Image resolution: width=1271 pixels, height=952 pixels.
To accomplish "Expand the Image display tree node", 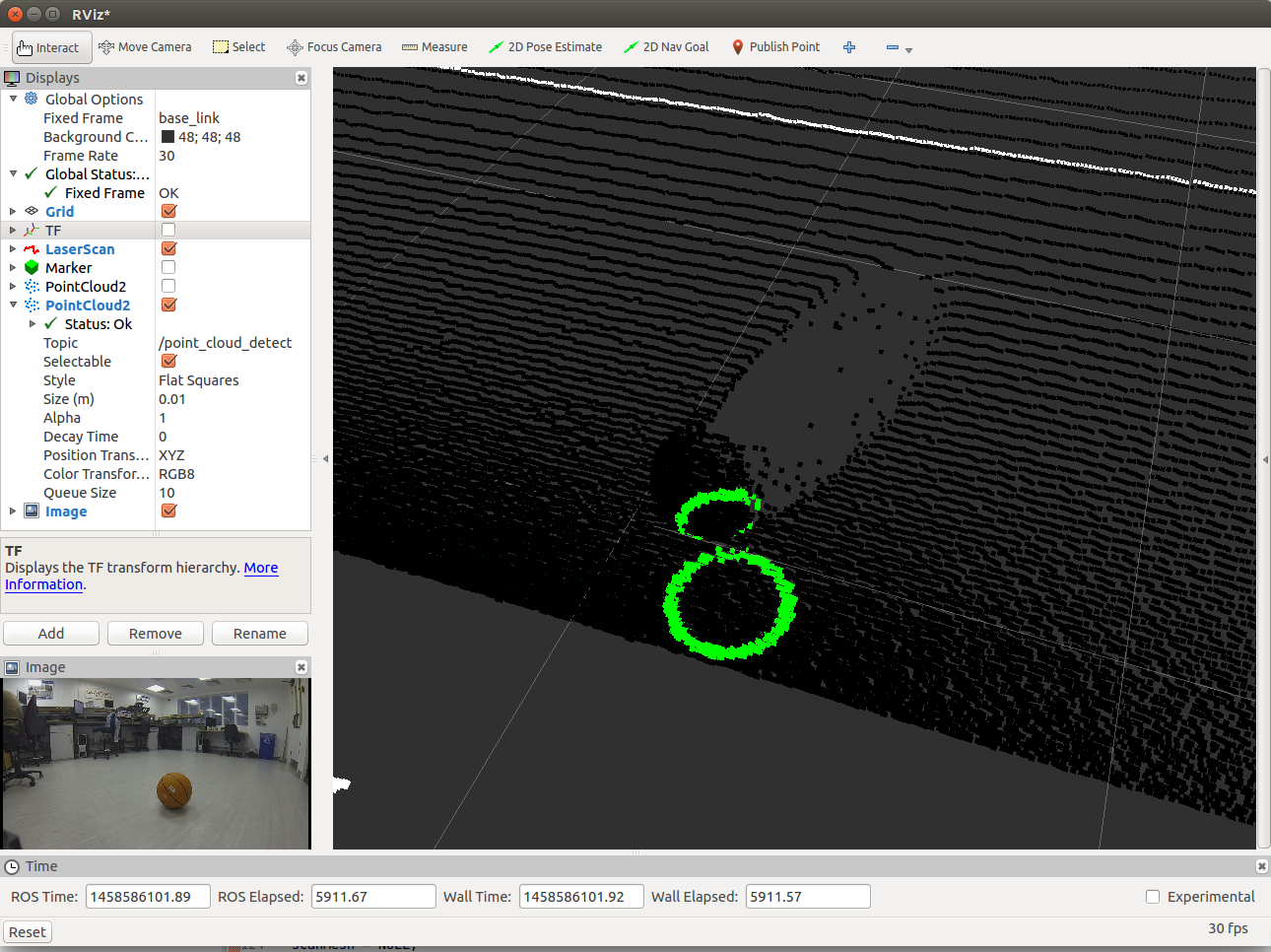I will tap(13, 510).
